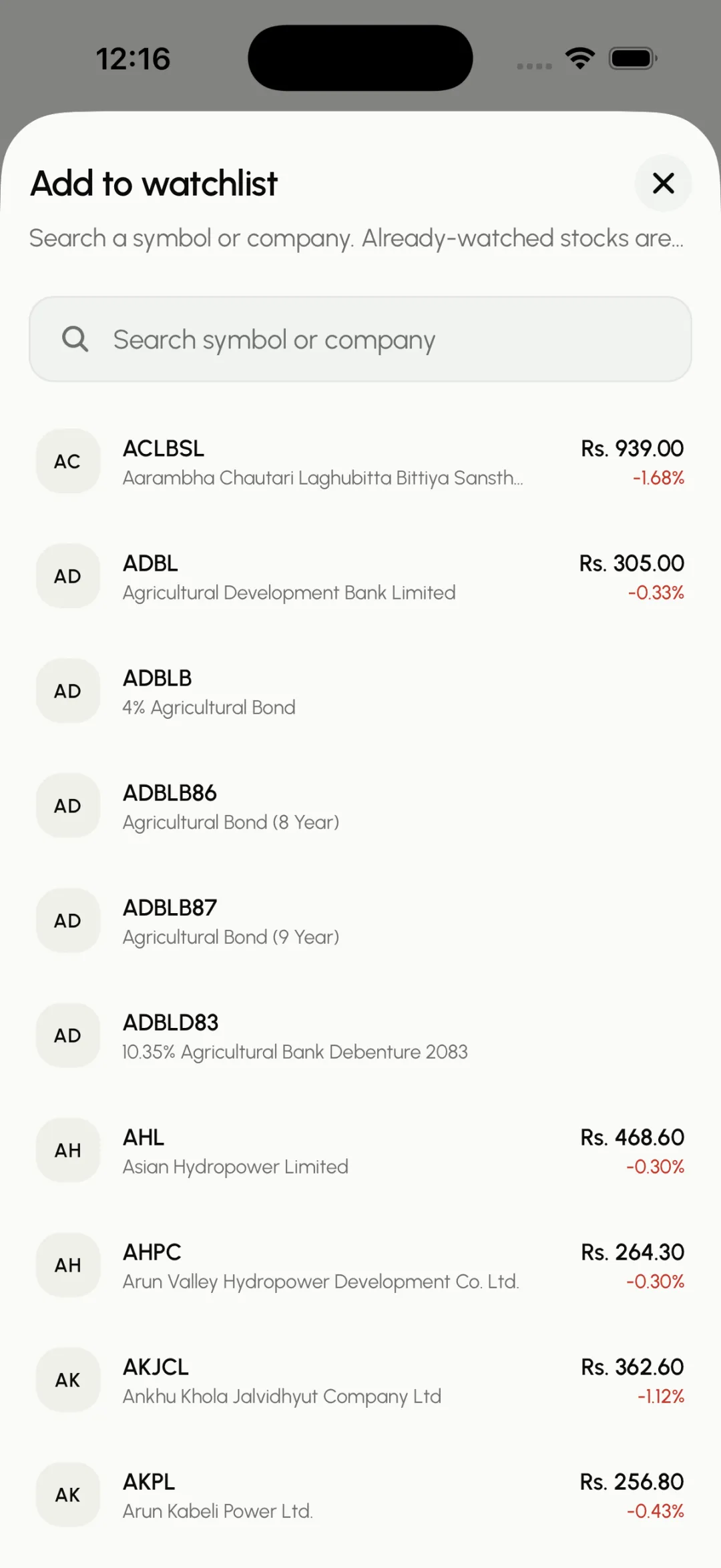The height and width of the screenshot is (1568, 721).
Task: Tap the AD avatar beside ADBL
Action: pyautogui.click(x=68, y=576)
